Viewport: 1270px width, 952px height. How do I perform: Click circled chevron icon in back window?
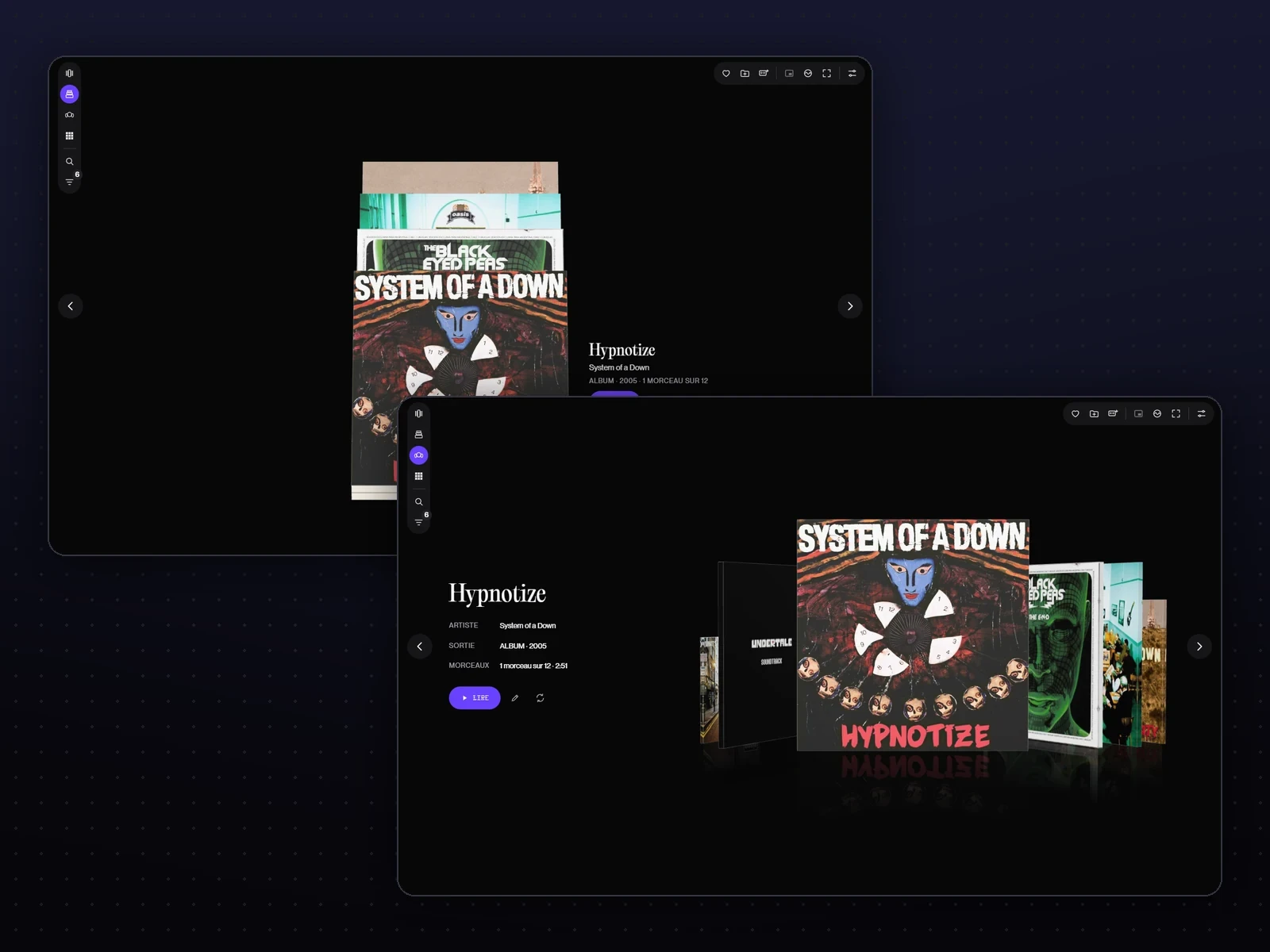point(808,73)
